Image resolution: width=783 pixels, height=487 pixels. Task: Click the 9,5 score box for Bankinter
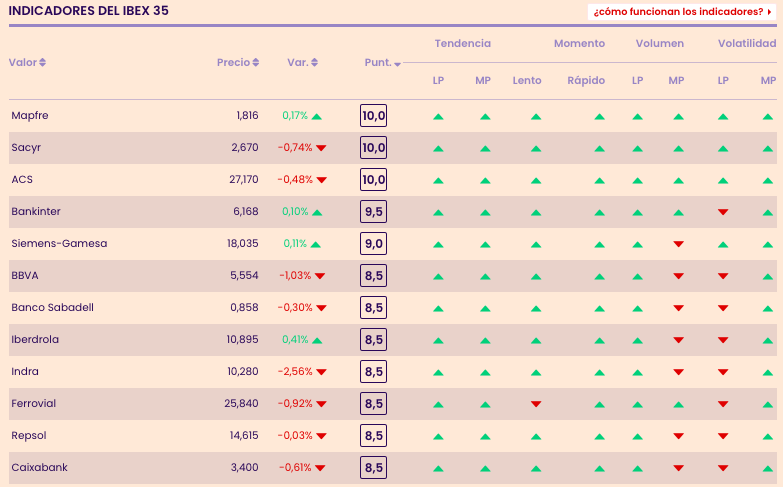[373, 212]
